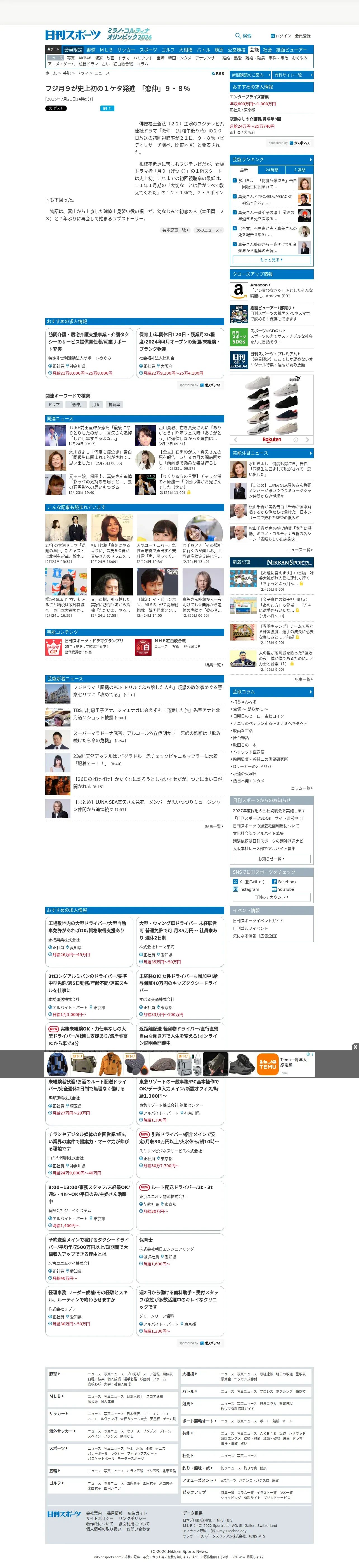Viewport: 359px width, 1568px height.
Task: Click the Amazon logo in クローズアップ情報
Action: click(239, 291)
